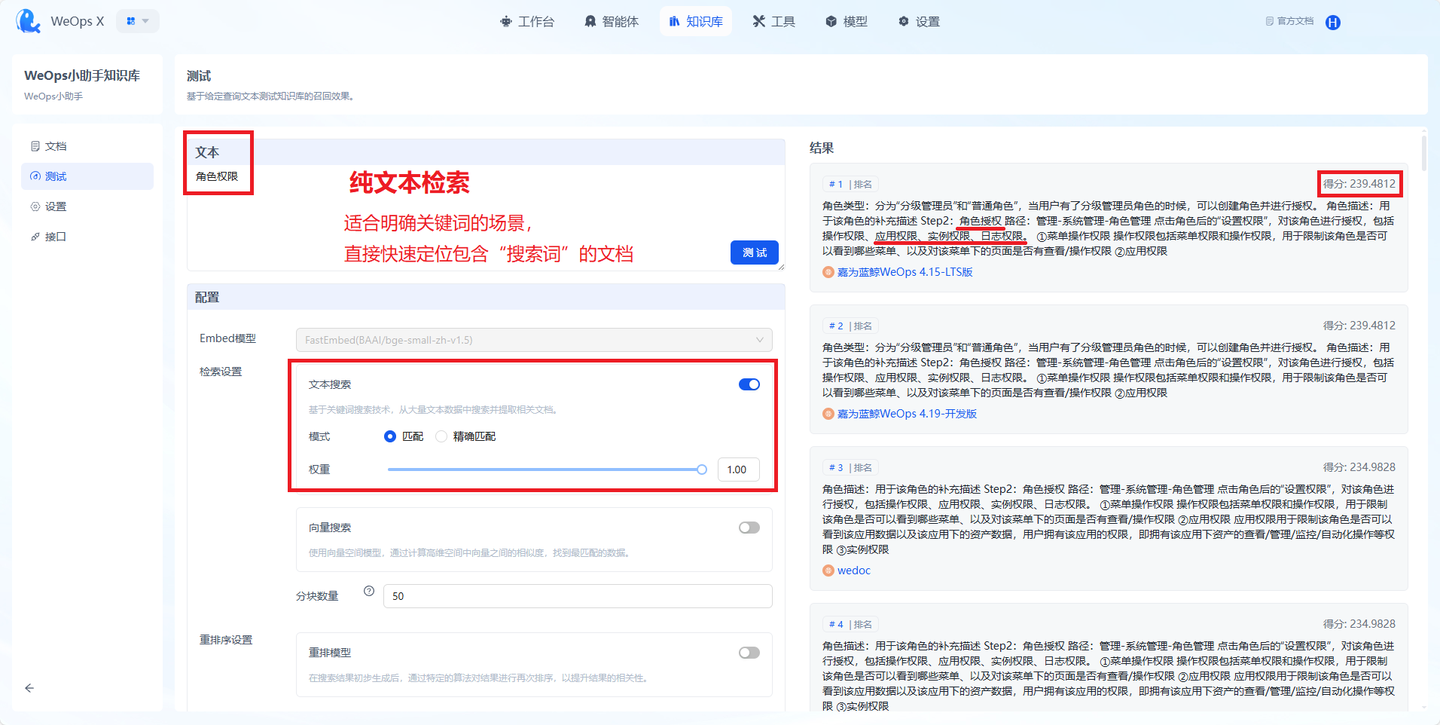
Task: Toggle the 文本搜索 switch off
Action: click(749, 384)
